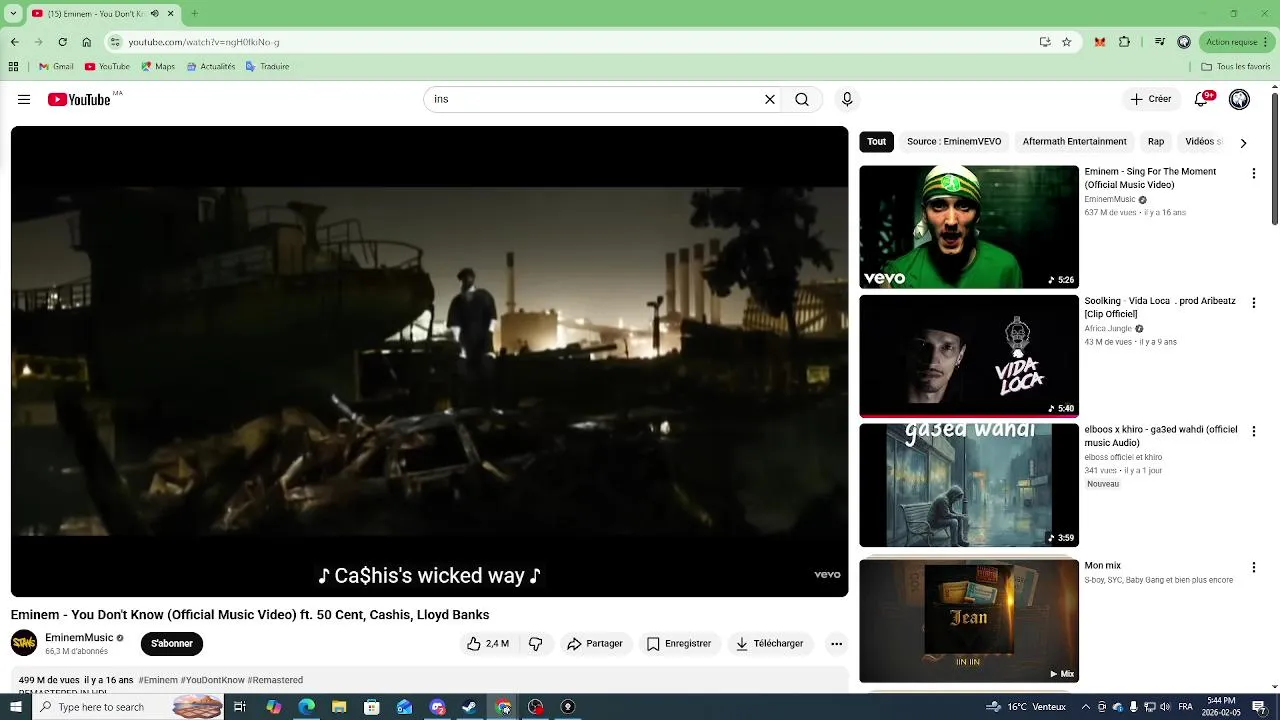Mute the tab via speaker icon

pyautogui.click(x=155, y=14)
